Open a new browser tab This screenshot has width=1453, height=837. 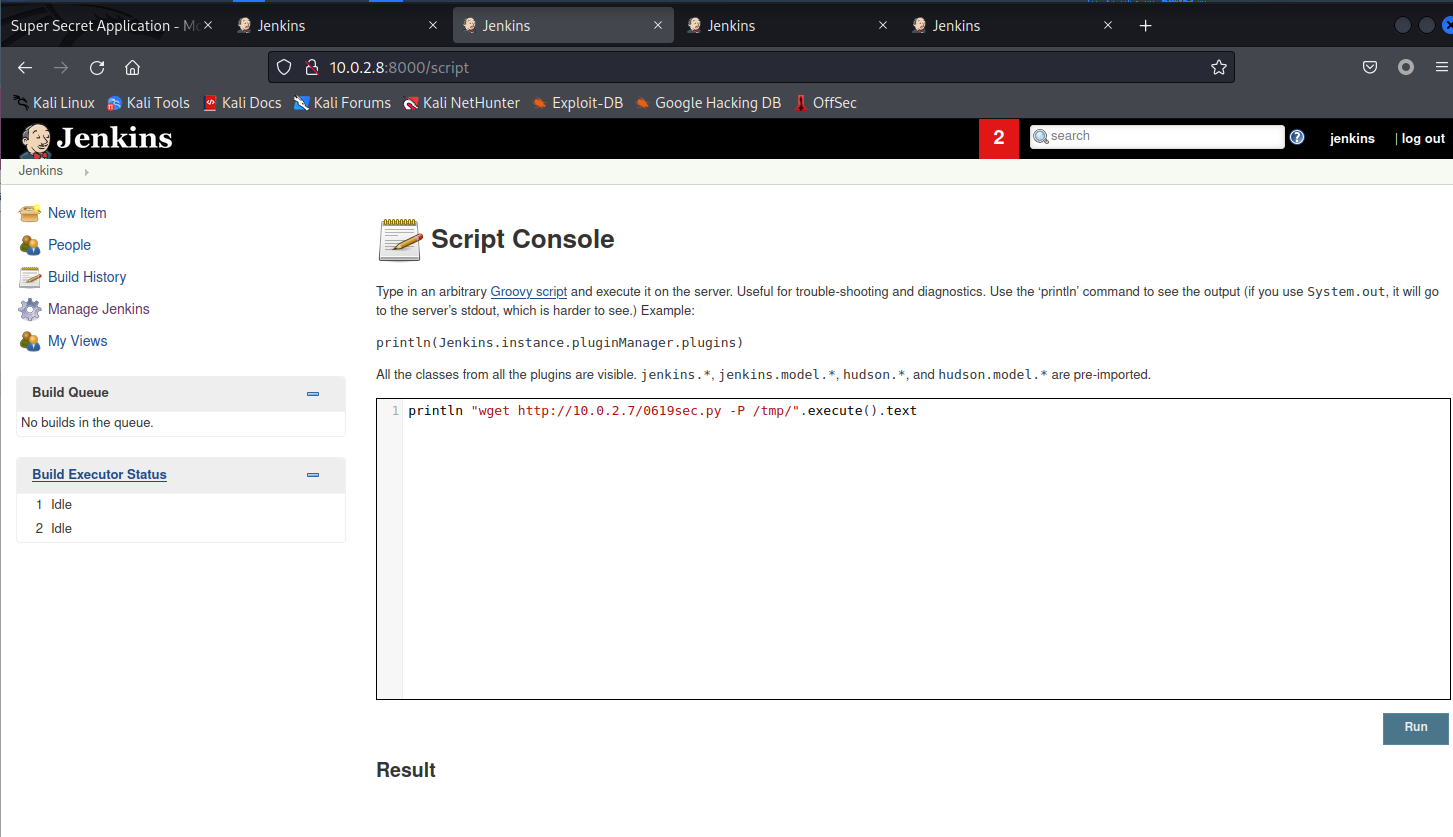[x=1146, y=26]
